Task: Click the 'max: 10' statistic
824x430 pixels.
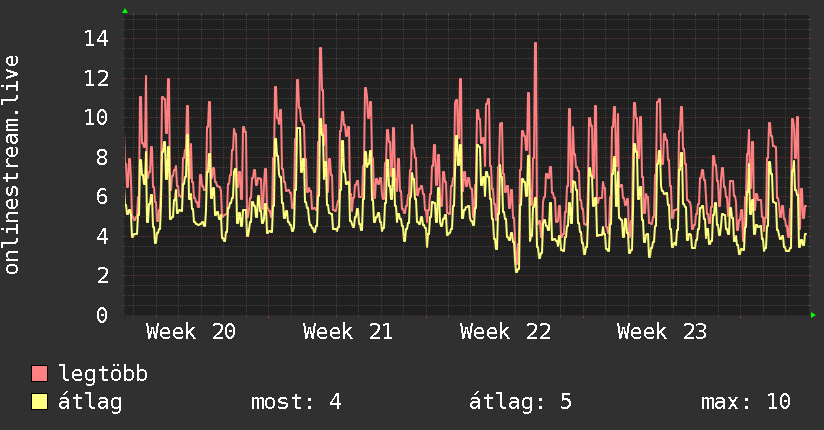Action: coord(746,402)
